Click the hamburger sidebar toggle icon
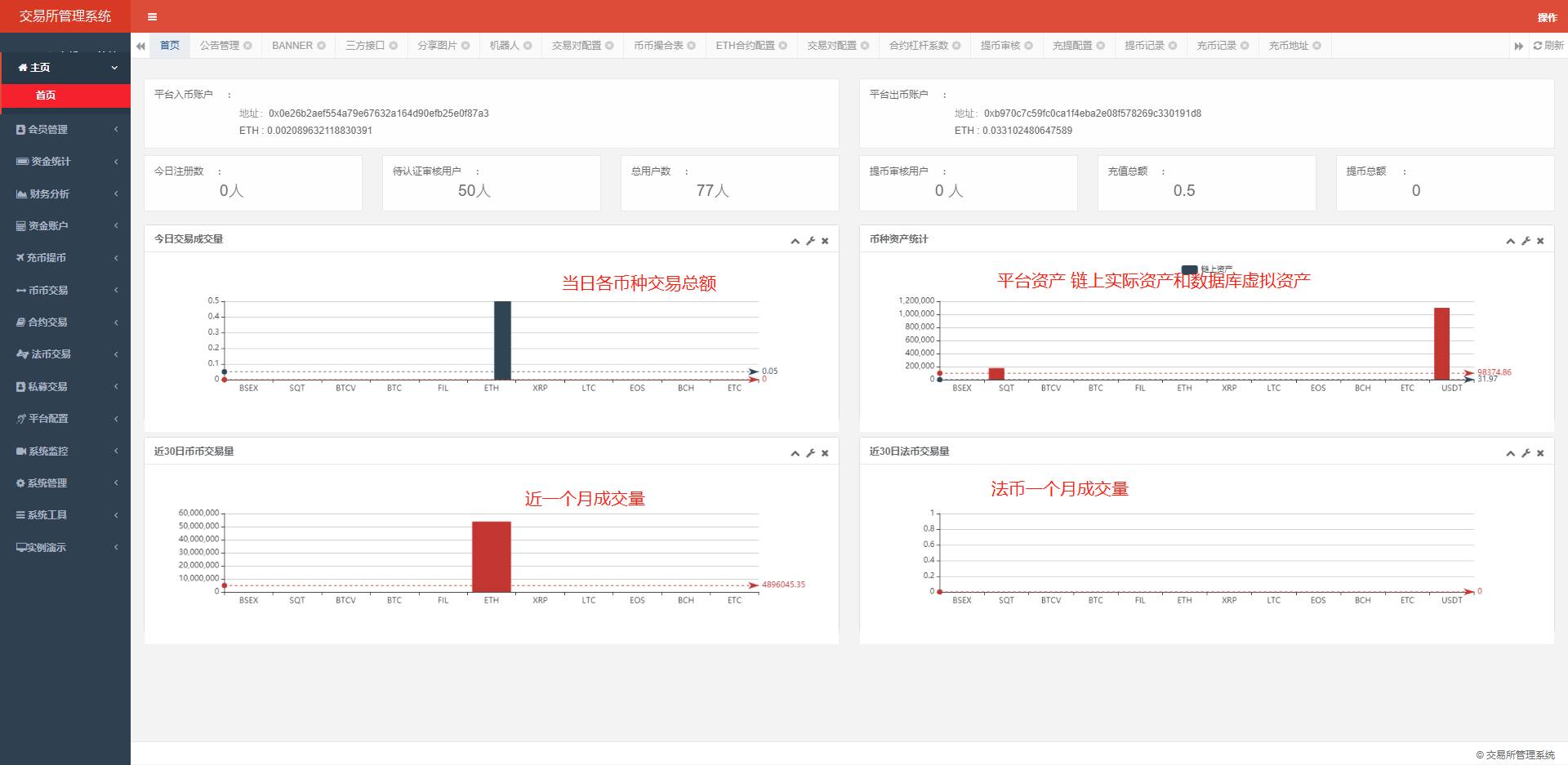Image resolution: width=1568 pixels, height=765 pixels. (x=151, y=16)
